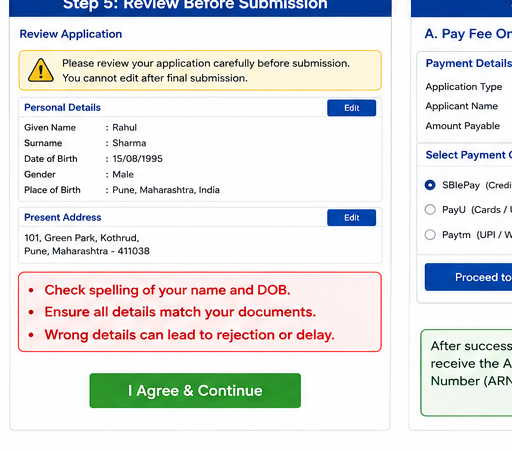Image resolution: width=512 pixels, height=451 pixels.
Task: Click 'Wrong details can lead to rejection' note
Action: (x=189, y=335)
